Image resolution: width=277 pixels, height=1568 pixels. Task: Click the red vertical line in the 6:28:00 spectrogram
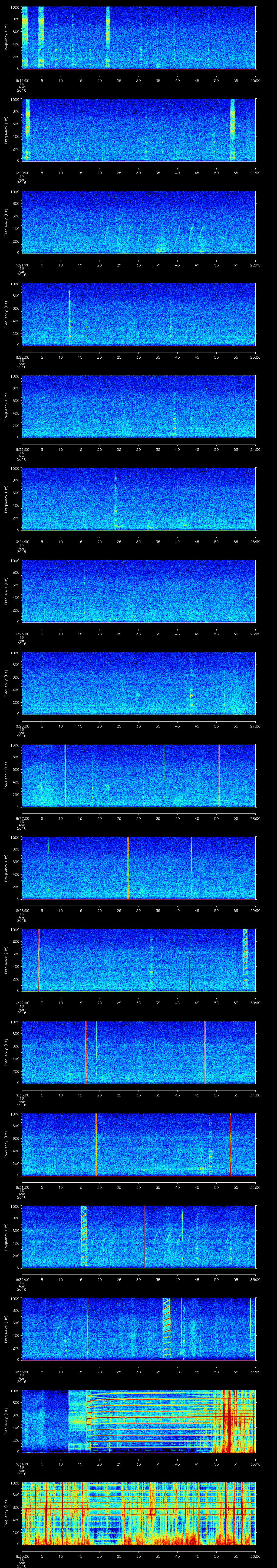point(128,868)
